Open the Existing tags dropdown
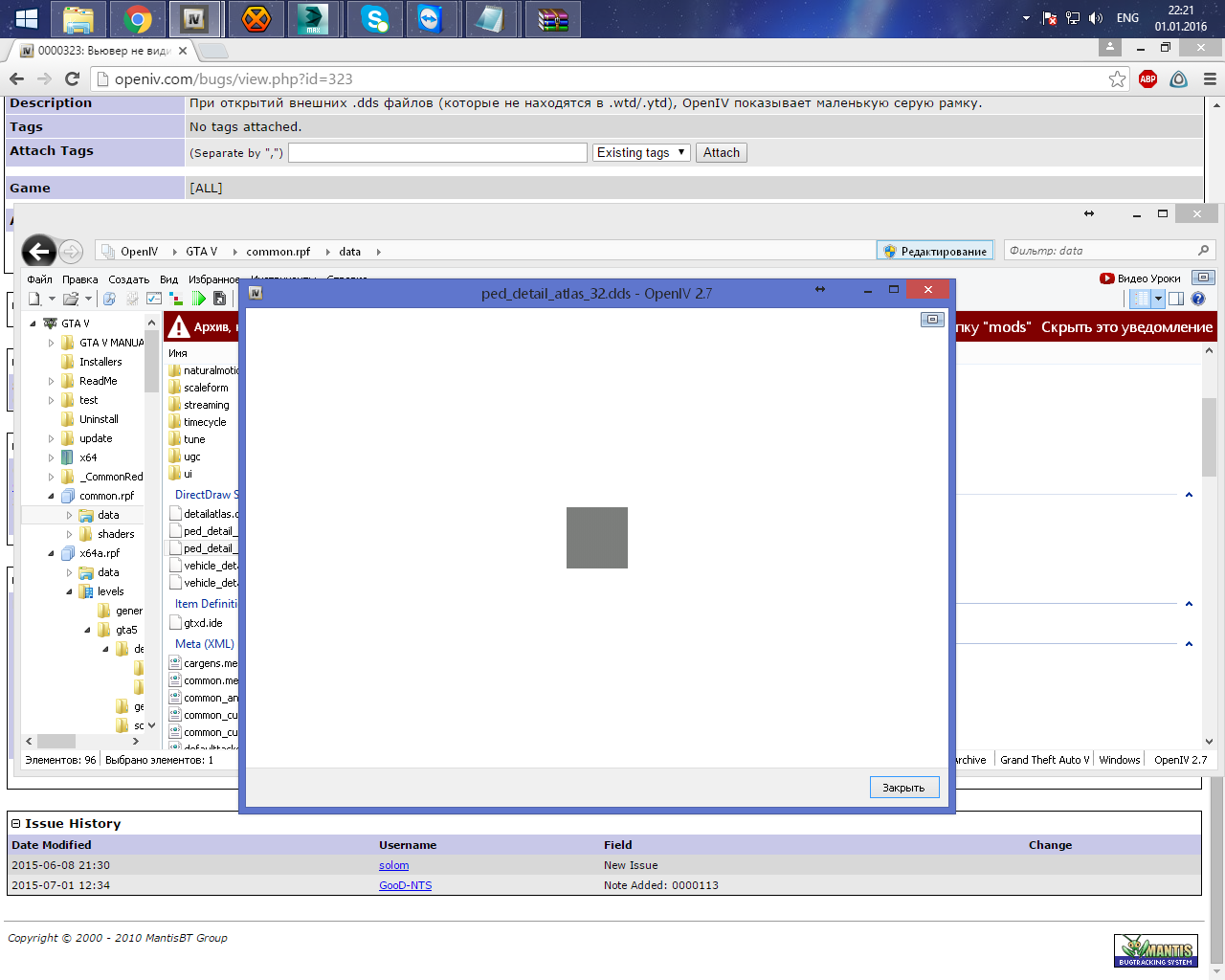The height and width of the screenshot is (980, 1225). click(x=641, y=153)
